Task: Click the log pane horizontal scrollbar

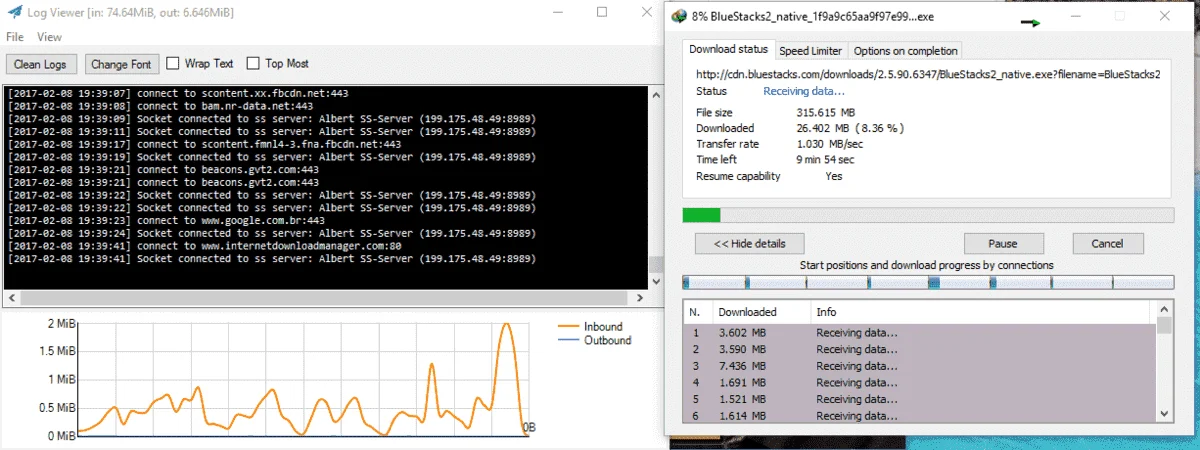Action: pos(325,299)
